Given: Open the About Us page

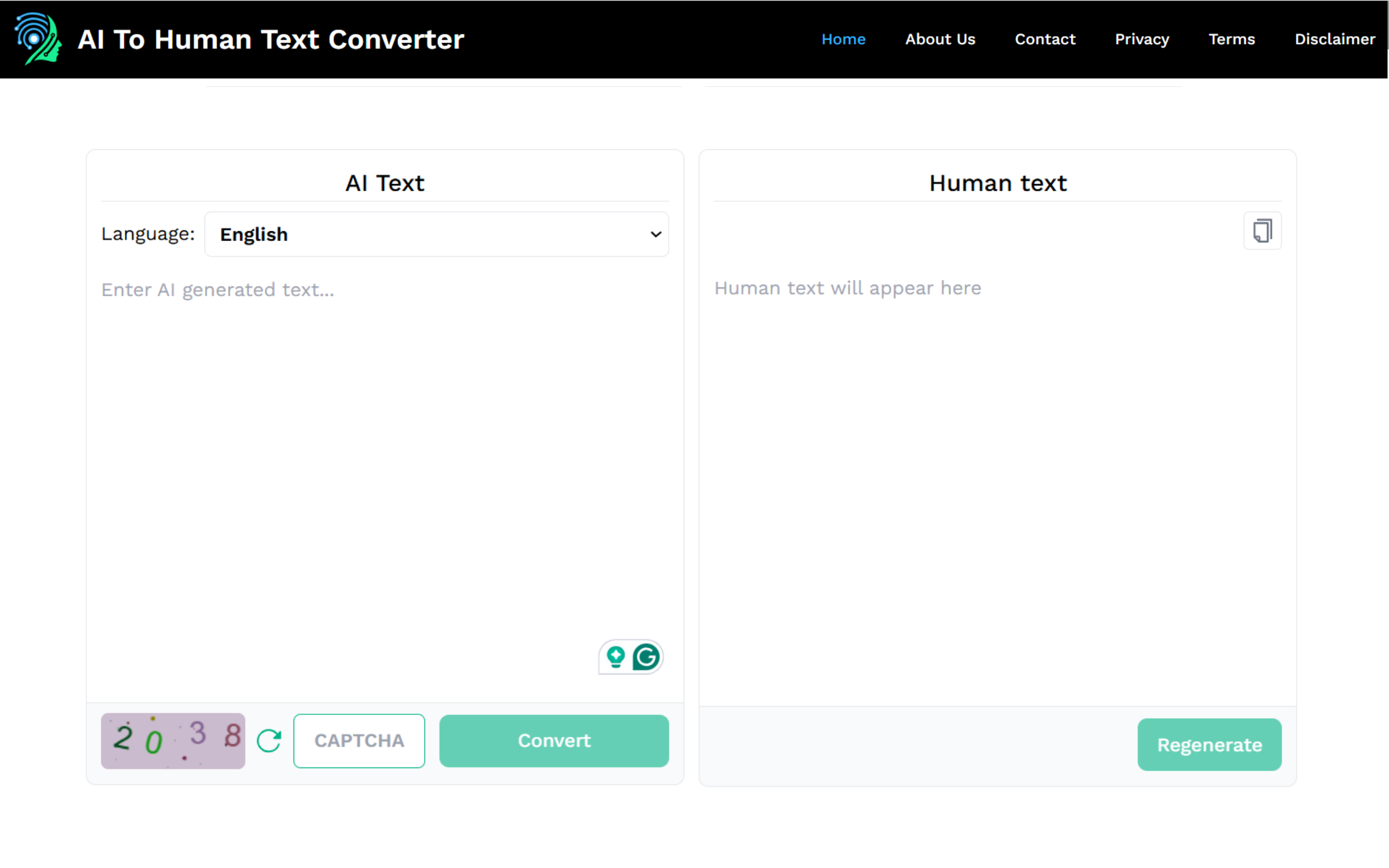Looking at the screenshot, I should coord(940,39).
